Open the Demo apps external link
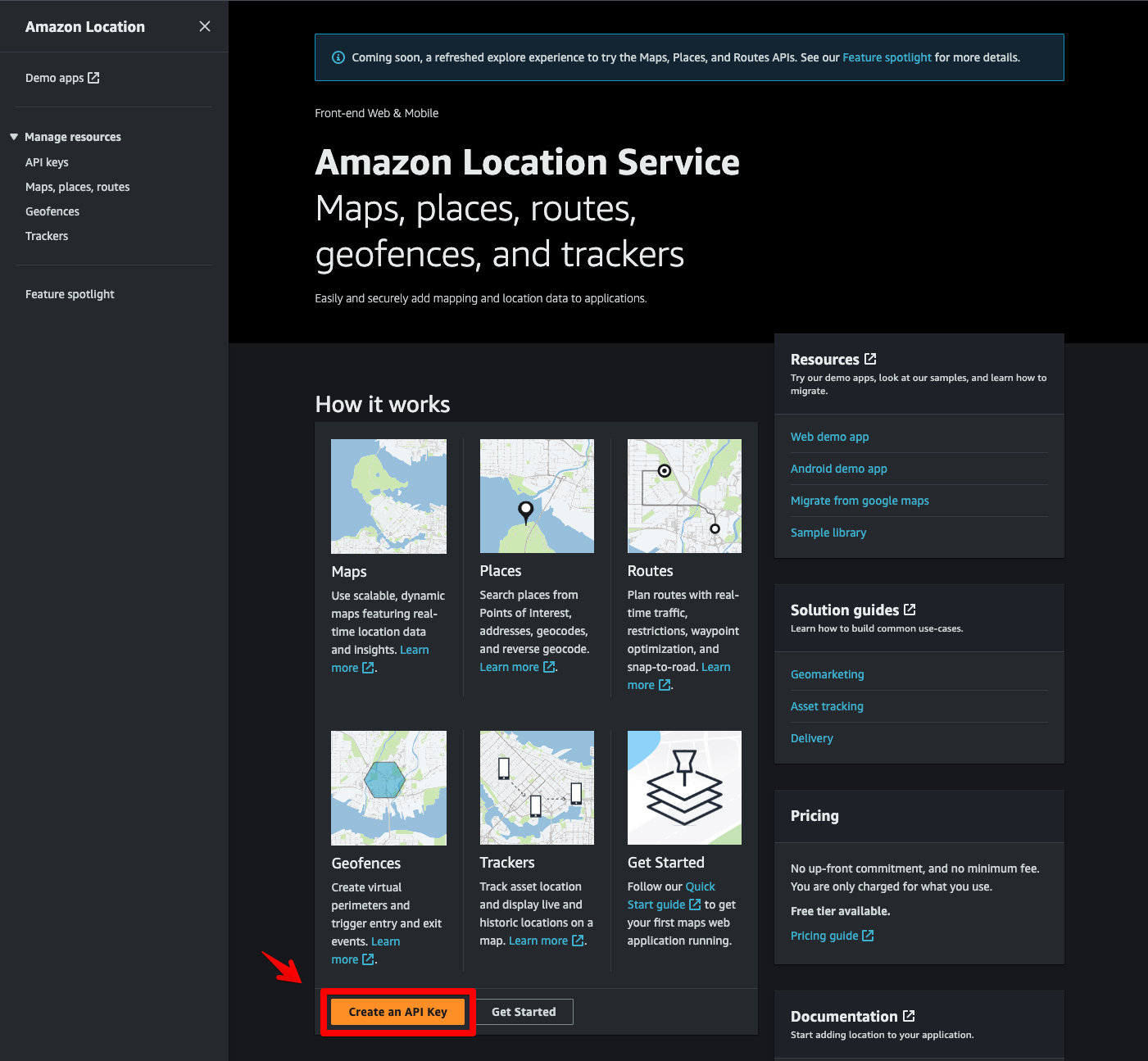1148x1061 pixels. [62, 78]
